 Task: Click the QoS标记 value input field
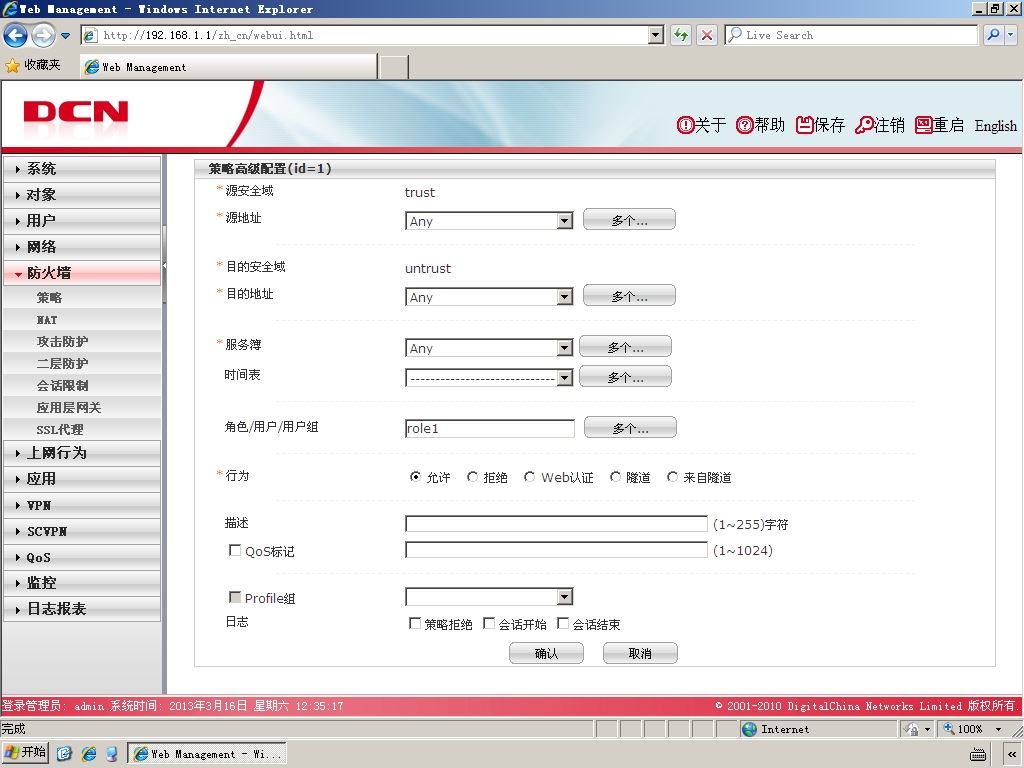pyautogui.click(x=556, y=550)
